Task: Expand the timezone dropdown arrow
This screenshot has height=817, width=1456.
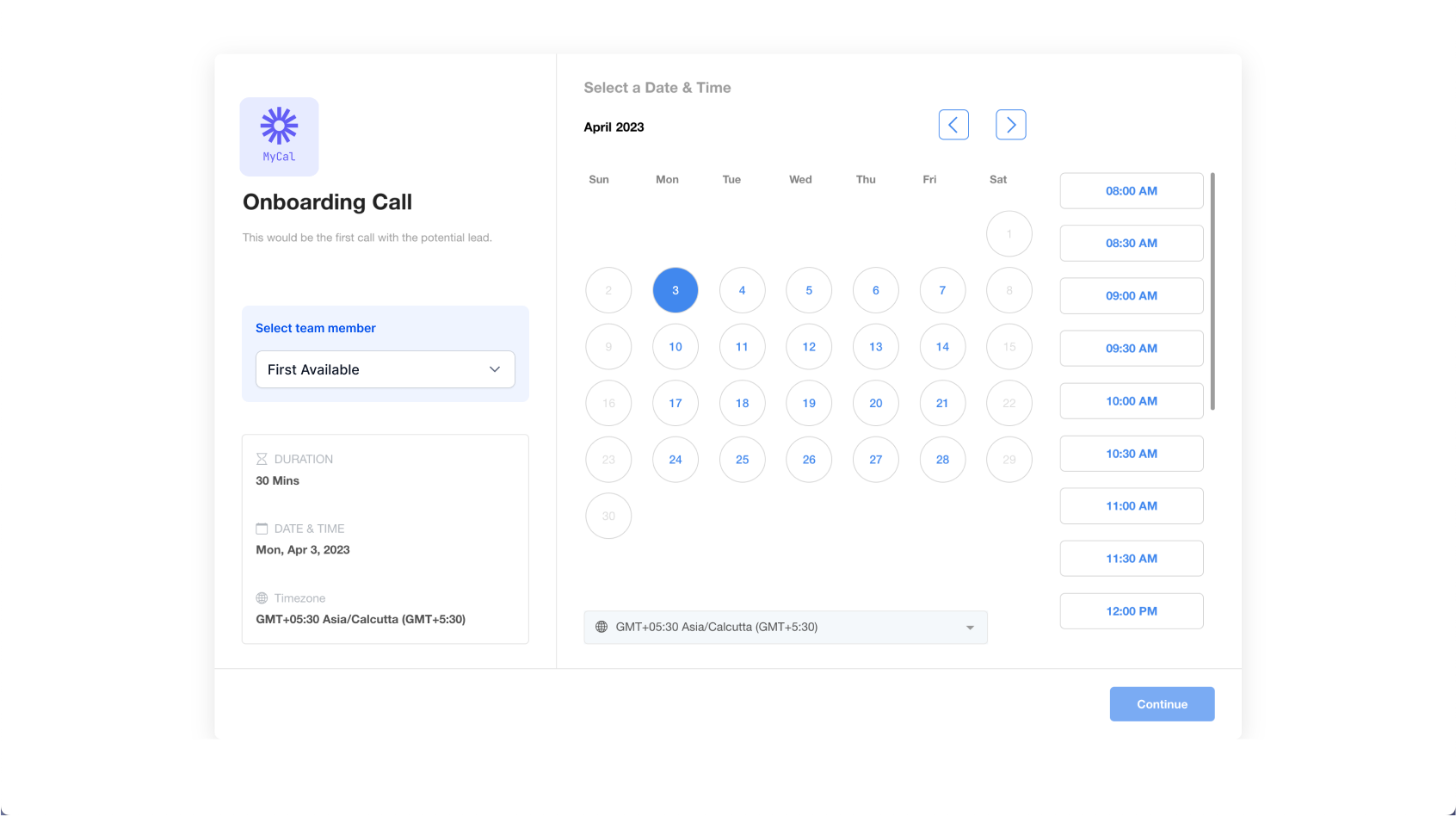Action: point(970,628)
